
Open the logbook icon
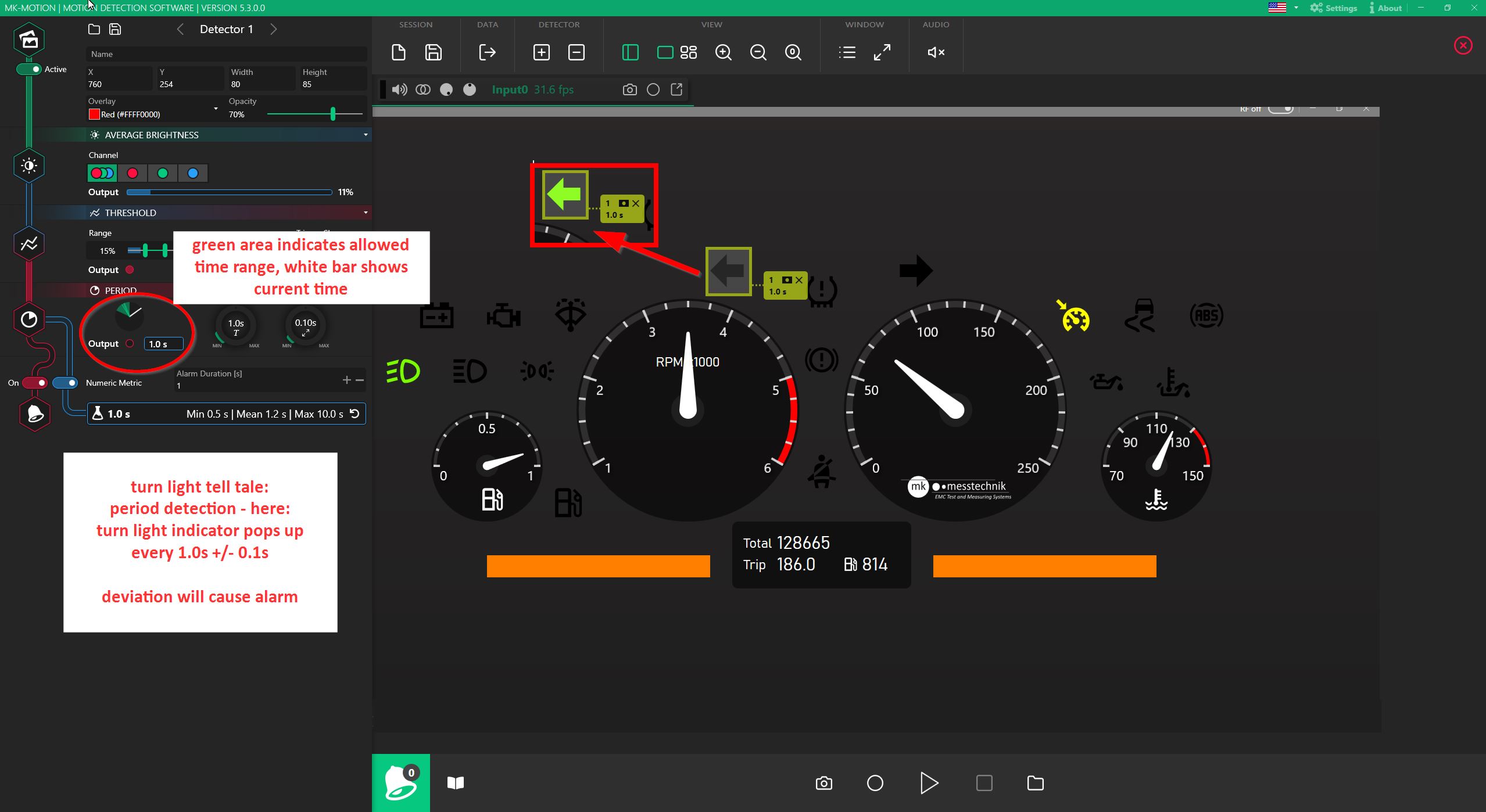click(456, 783)
